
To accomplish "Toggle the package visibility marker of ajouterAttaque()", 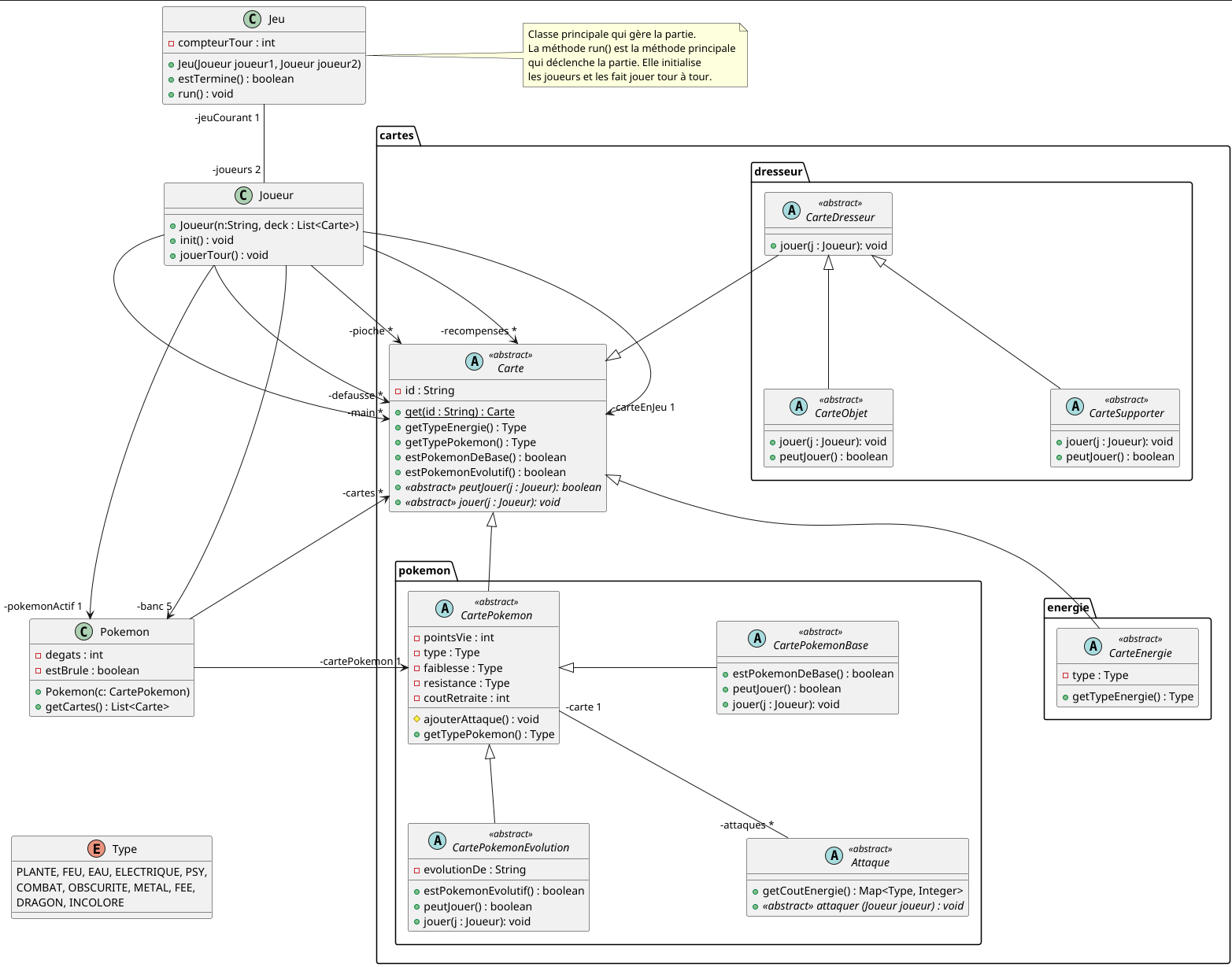I will (416, 718).
